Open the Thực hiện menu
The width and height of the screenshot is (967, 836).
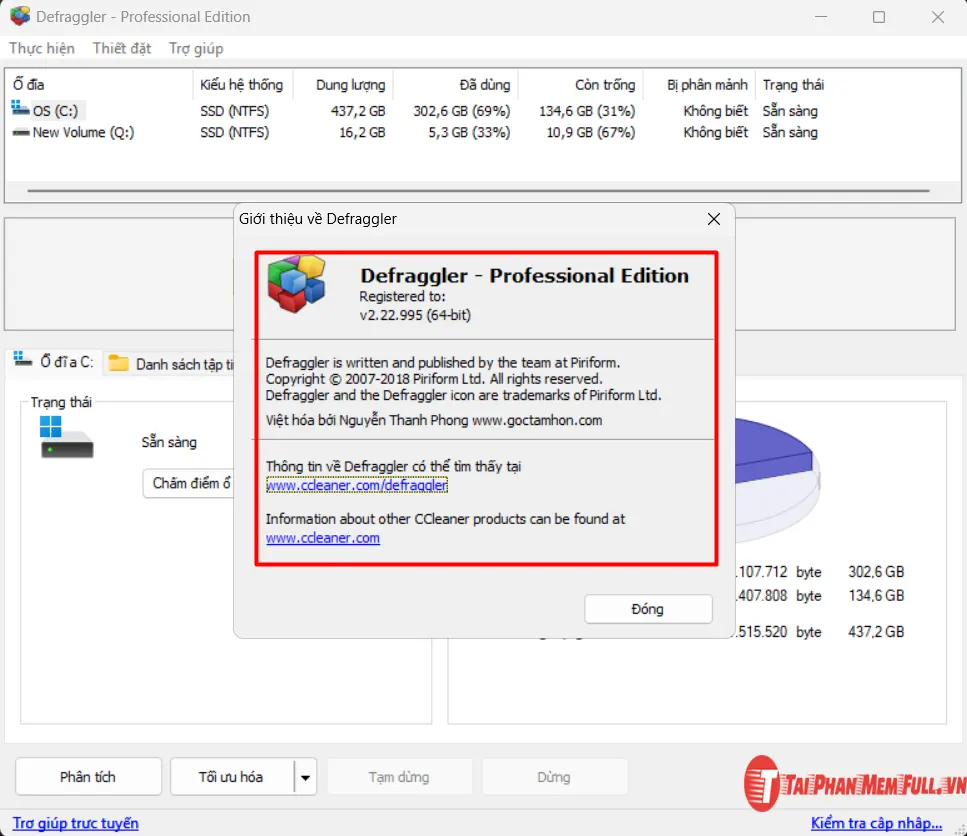coord(42,48)
